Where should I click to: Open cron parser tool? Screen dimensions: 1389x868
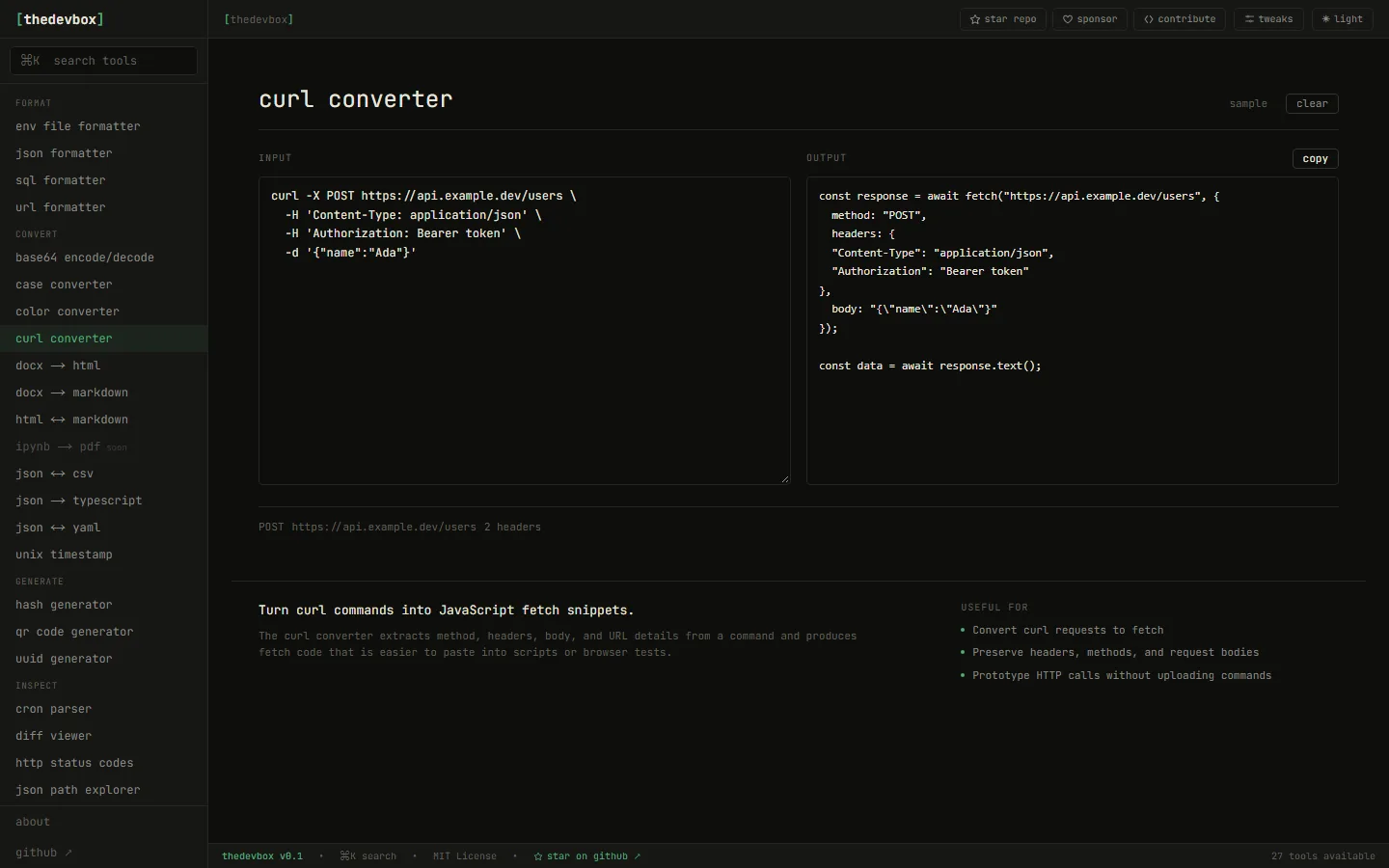tap(103, 709)
